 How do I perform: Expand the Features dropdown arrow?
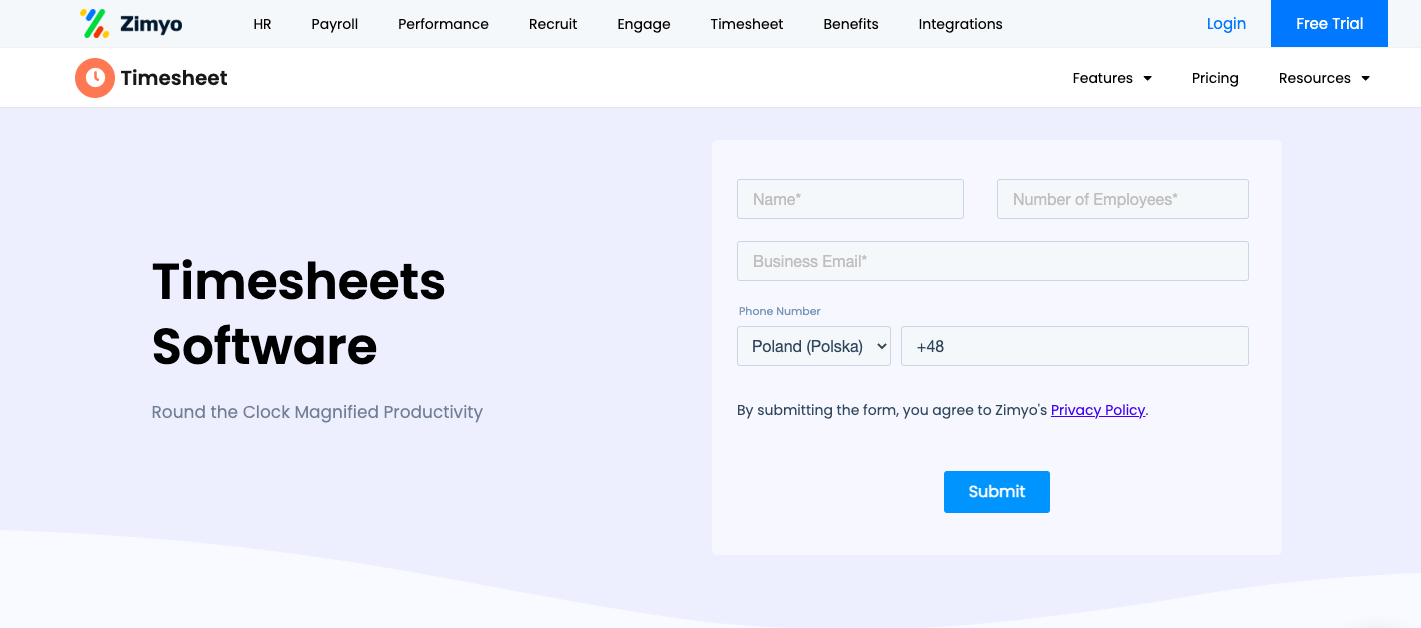click(1147, 78)
